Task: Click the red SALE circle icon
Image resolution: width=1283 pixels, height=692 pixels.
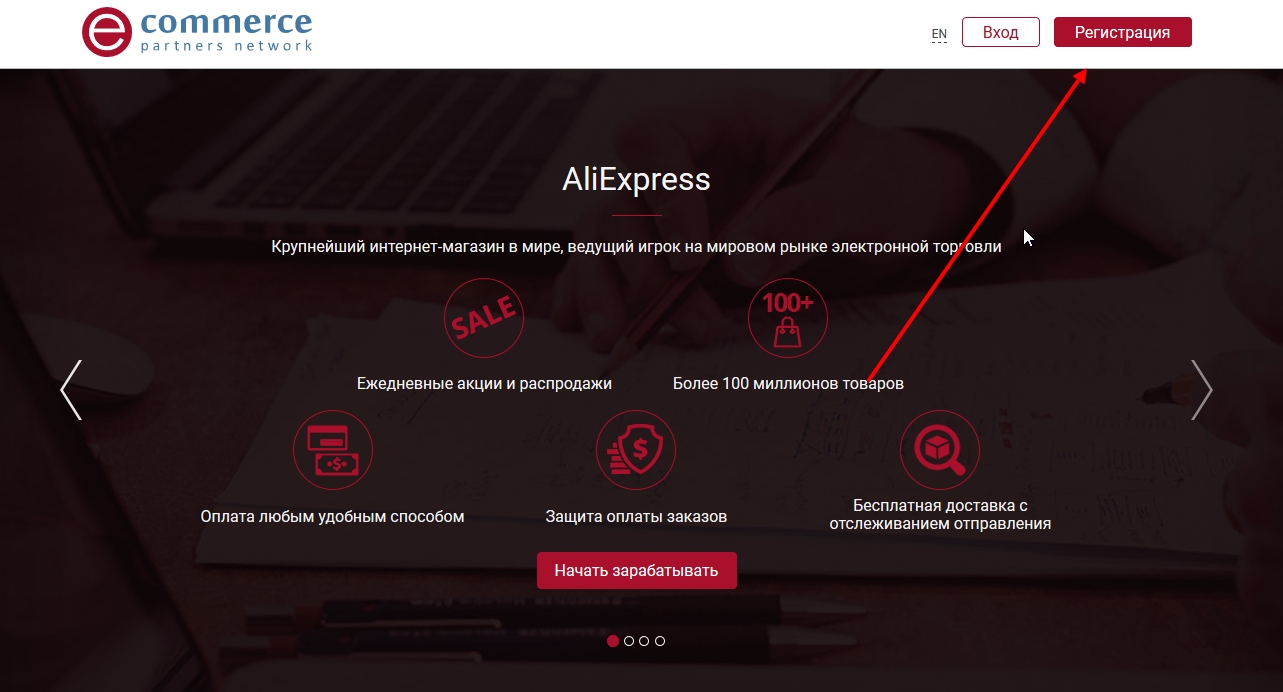Action: [x=484, y=318]
